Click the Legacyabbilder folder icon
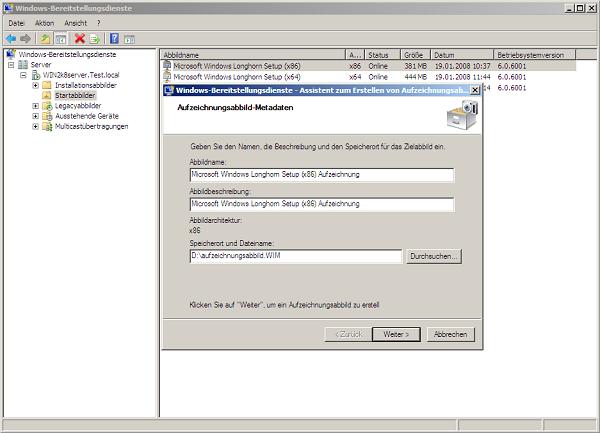600x433 pixels. pos(47,106)
